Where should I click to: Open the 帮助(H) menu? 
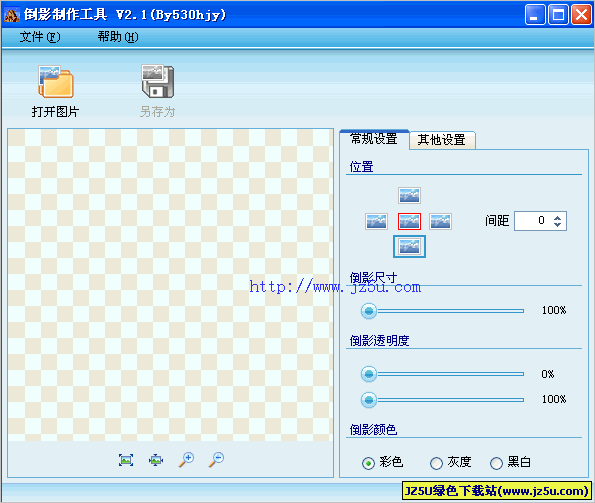(x=118, y=37)
